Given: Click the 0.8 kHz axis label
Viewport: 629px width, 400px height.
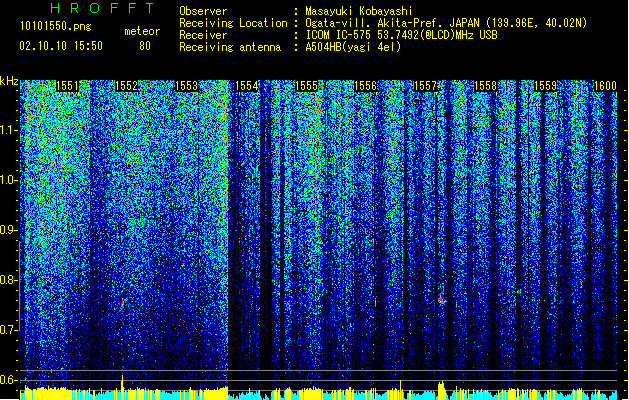Looking at the screenshot, I should [x=9, y=280].
